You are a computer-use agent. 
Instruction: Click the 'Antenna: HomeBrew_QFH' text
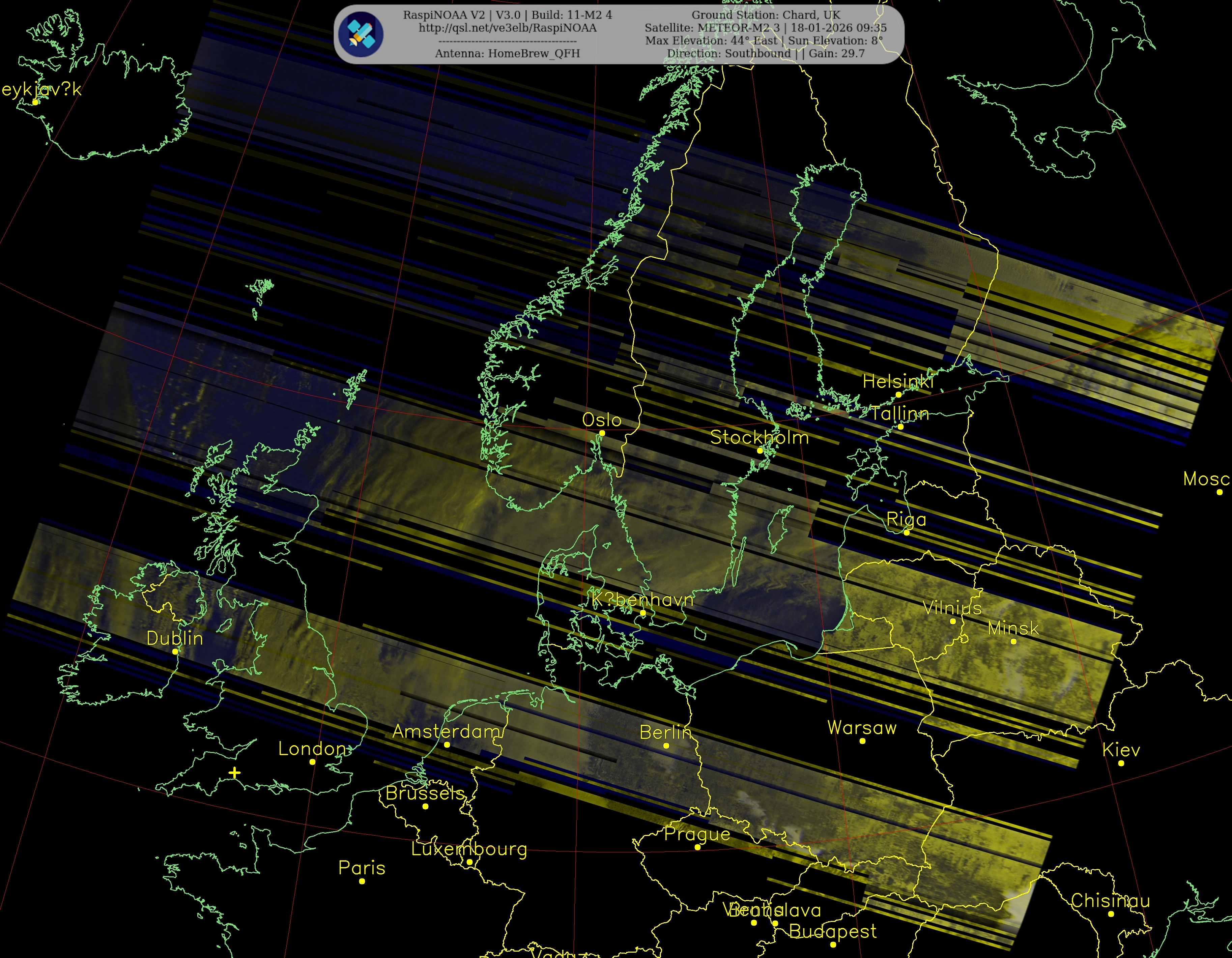click(x=507, y=54)
